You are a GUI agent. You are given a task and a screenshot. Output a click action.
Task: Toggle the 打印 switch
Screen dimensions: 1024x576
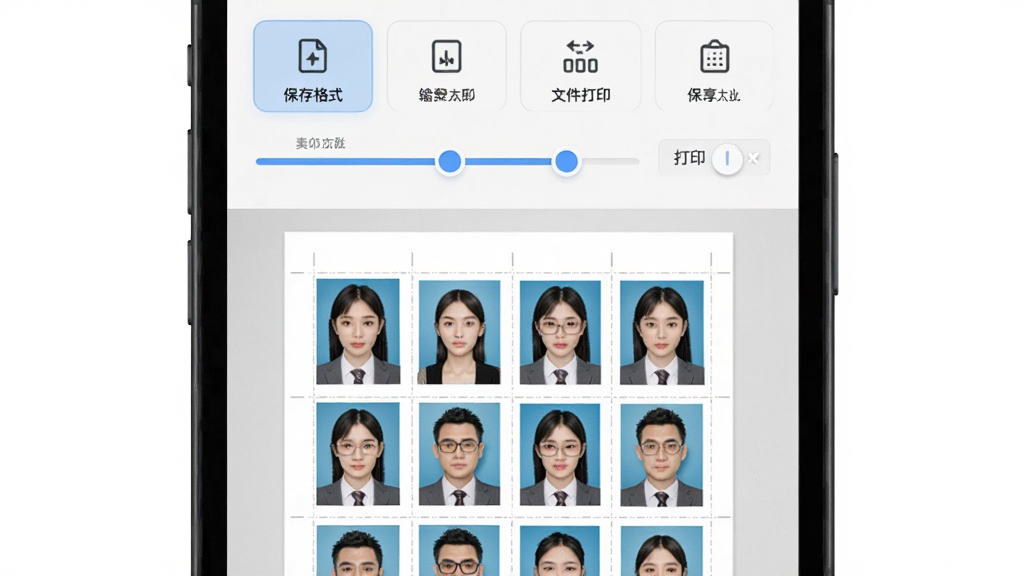727,159
